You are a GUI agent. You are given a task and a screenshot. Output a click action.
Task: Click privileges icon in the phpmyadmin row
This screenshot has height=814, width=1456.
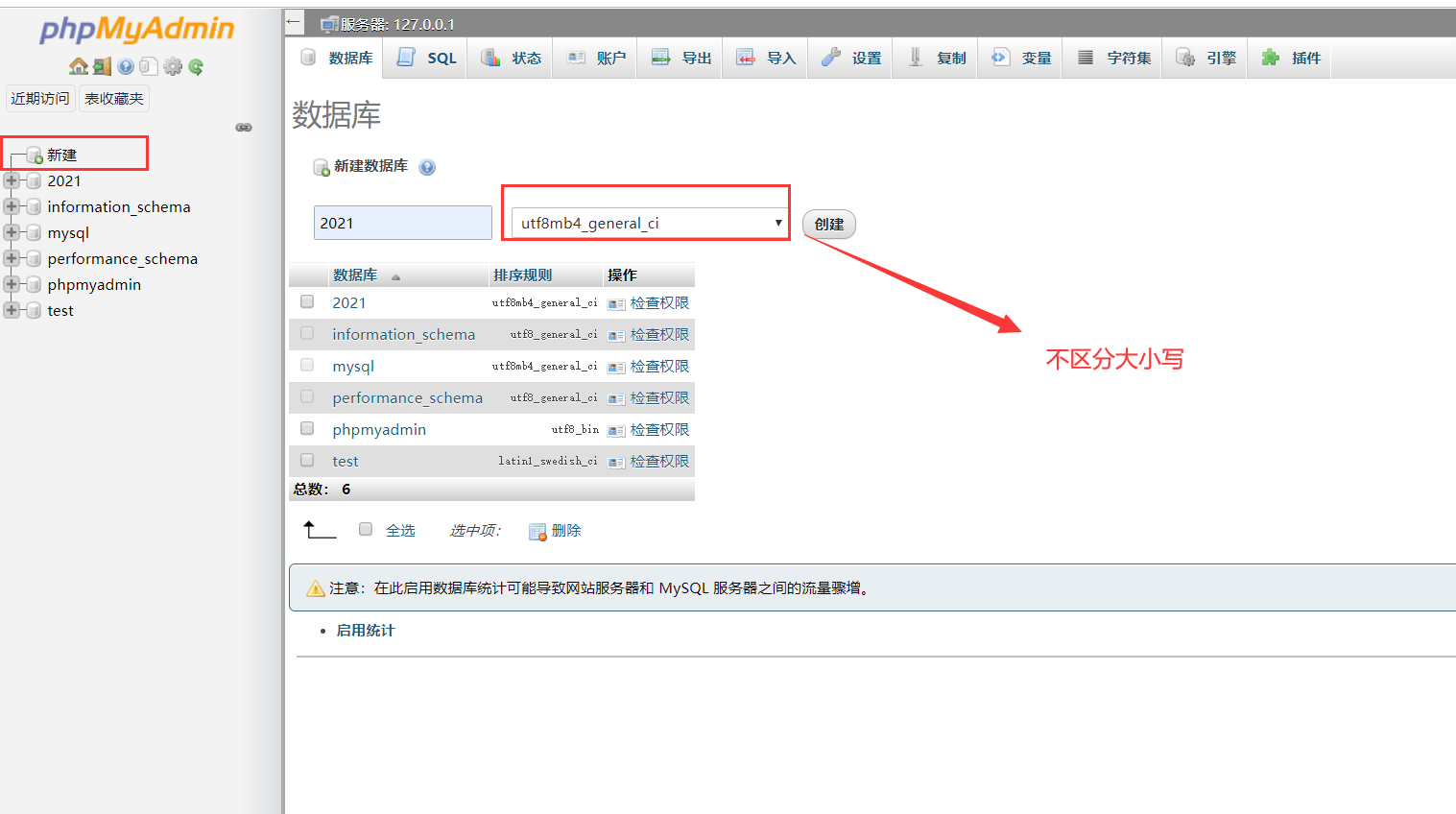coord(616,431)
